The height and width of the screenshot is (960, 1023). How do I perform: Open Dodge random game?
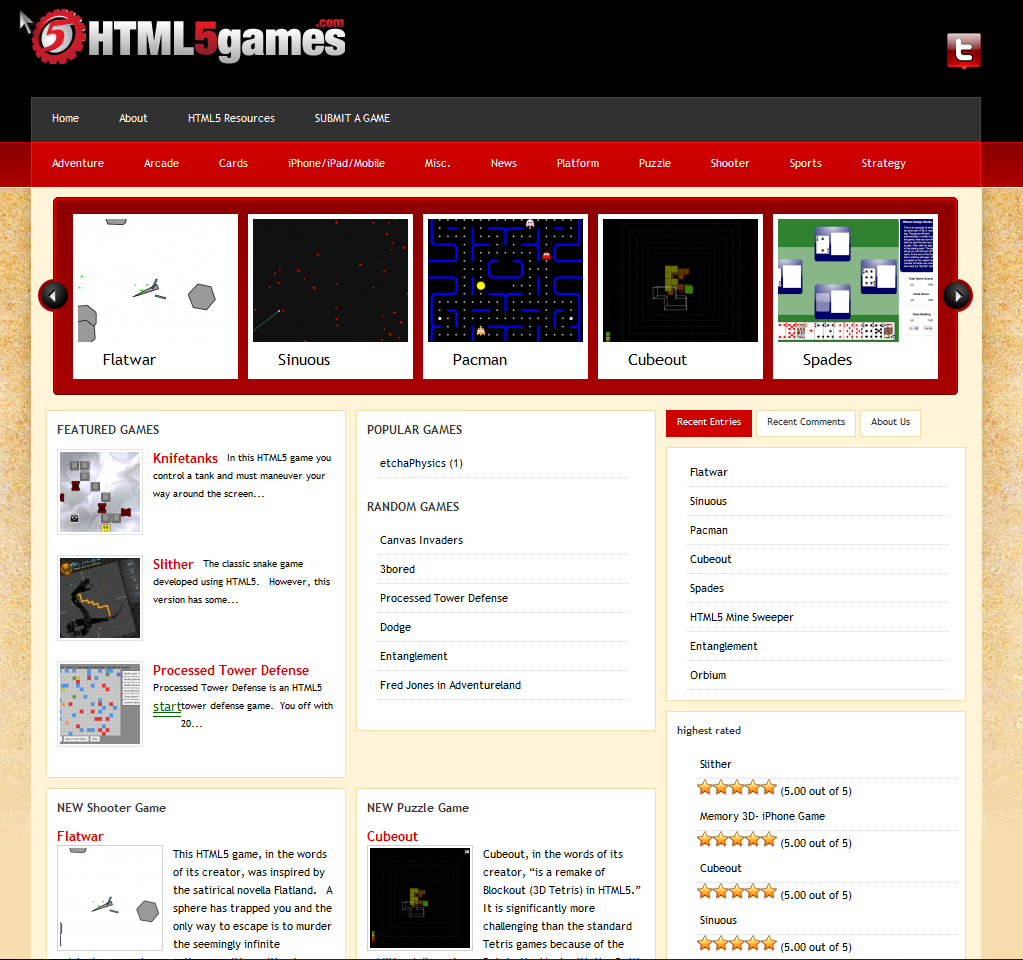click(x=395, y=627)
